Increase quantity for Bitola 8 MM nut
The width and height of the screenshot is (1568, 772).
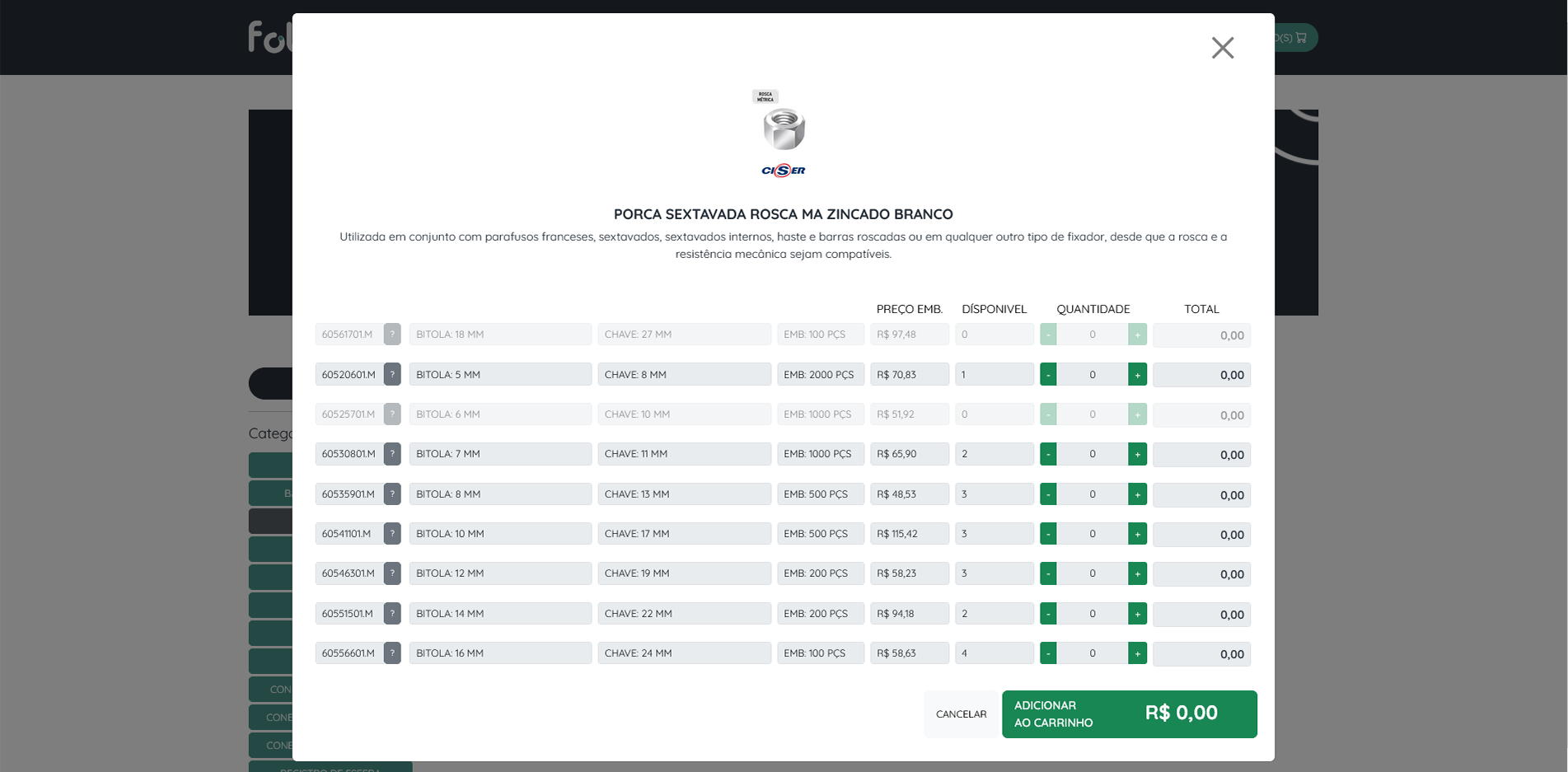pyautogui.click(x=1137, y=494)
